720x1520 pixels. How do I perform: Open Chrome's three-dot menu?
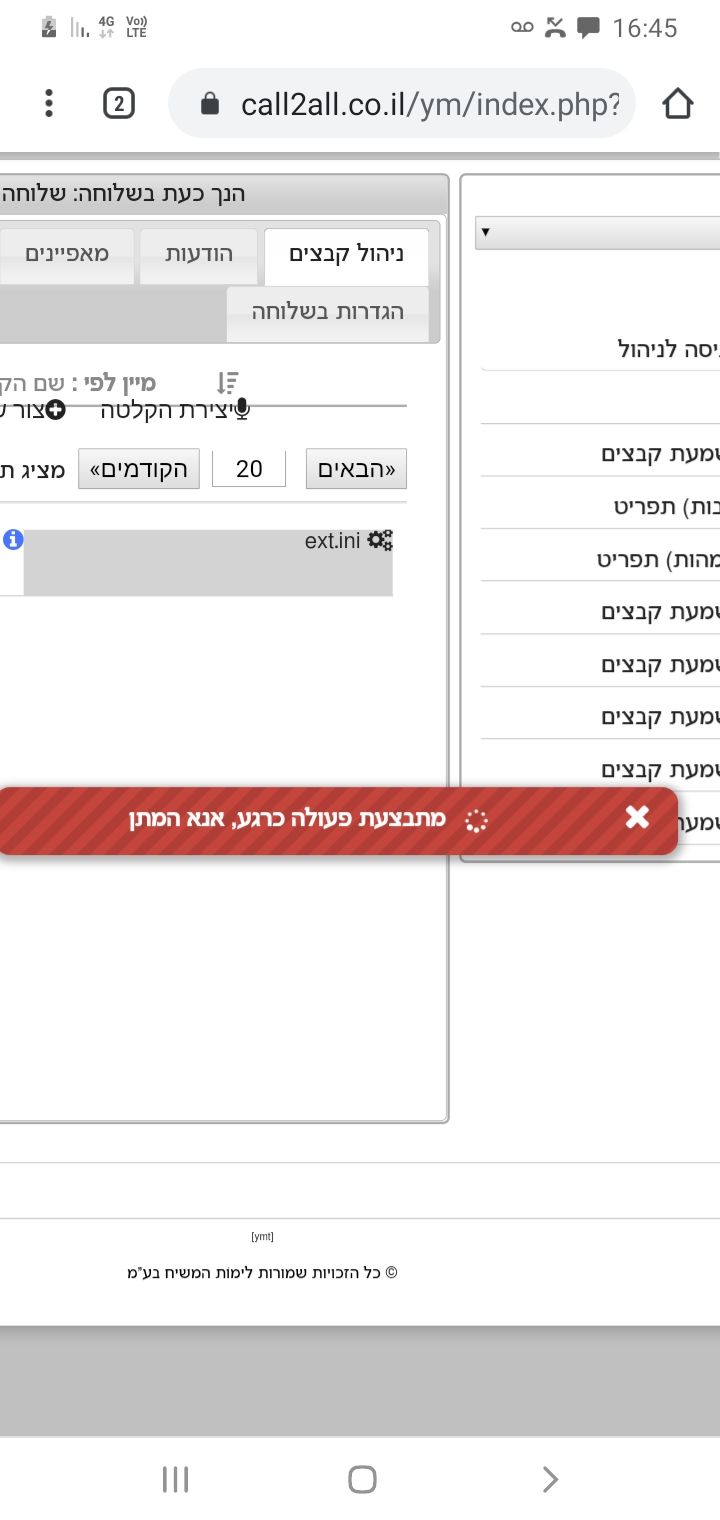(x=48, y=103)
